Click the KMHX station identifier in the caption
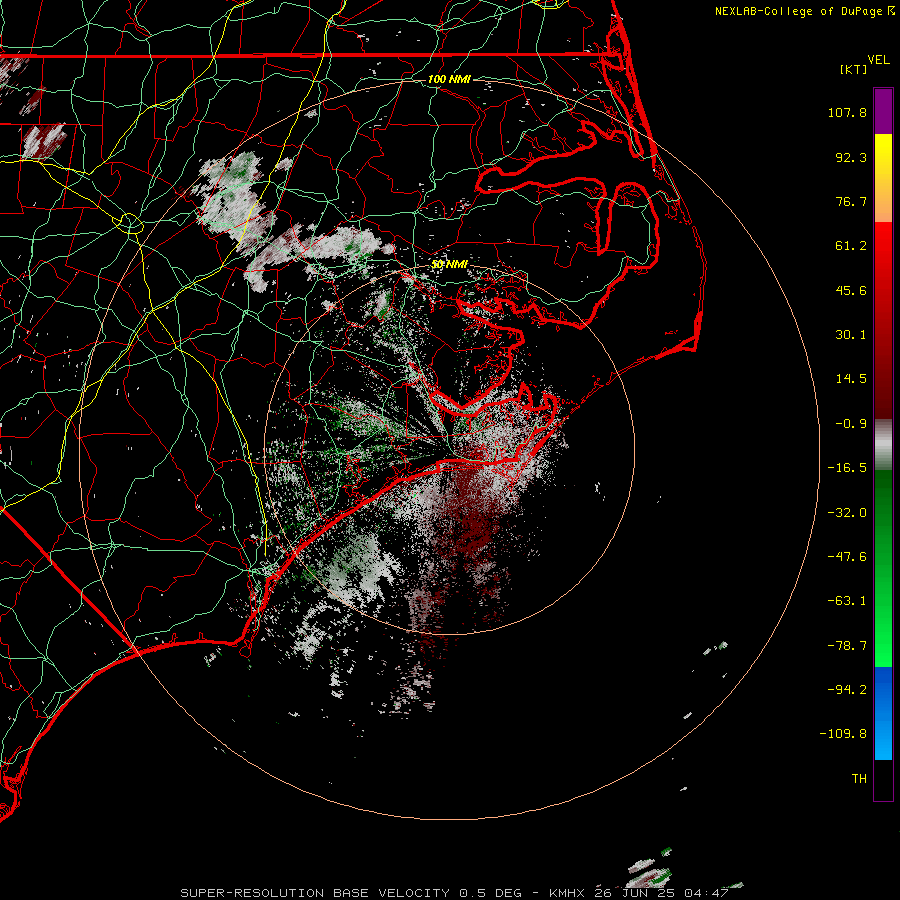The height and width of the screenshot is (900, 900). [x=567, y=893]
